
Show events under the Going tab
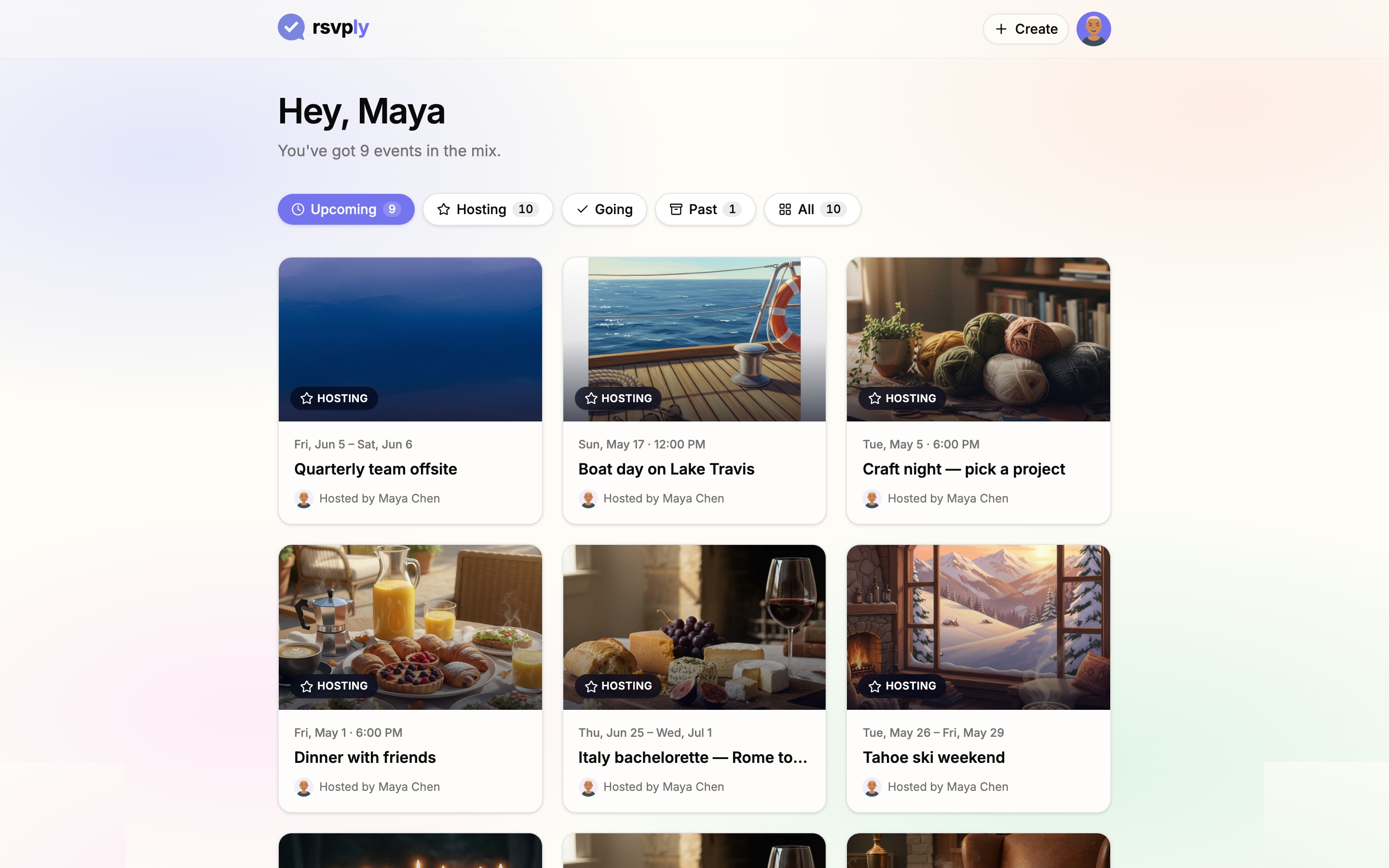604,209
